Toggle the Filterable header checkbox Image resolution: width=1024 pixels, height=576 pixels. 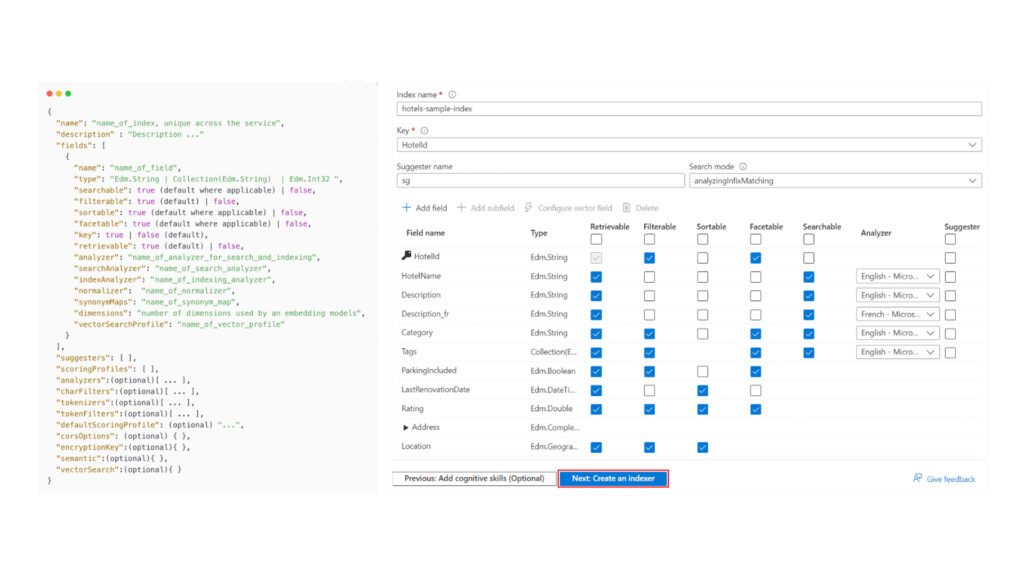pos(649,240)
